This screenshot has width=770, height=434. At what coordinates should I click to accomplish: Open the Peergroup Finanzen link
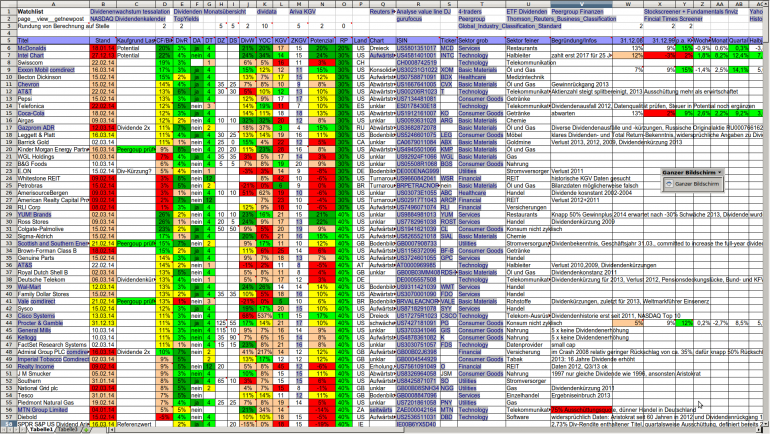coord(578,11)
